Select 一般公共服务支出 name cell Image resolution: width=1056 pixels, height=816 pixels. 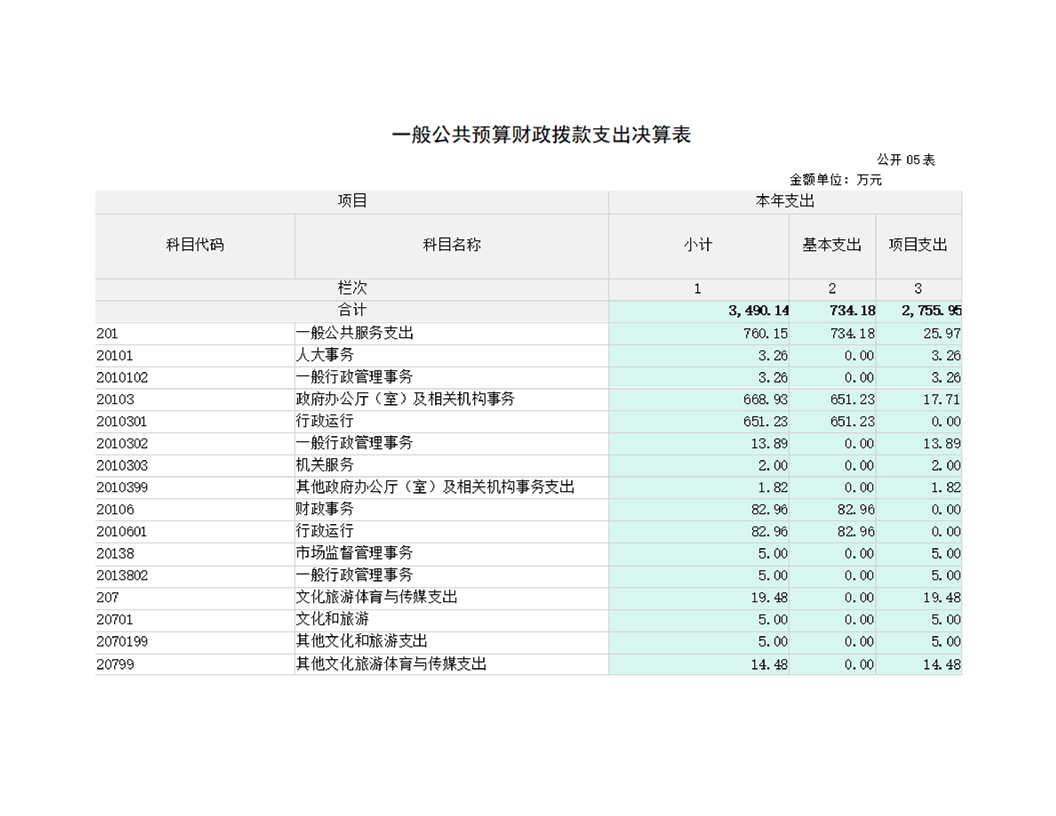click(451, 333)
